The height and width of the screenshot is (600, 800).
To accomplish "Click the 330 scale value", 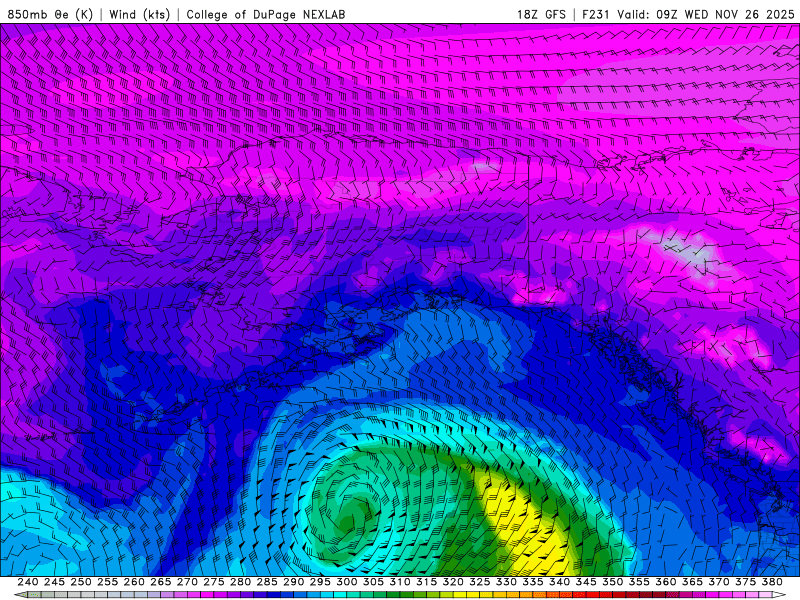I will 506,582.
